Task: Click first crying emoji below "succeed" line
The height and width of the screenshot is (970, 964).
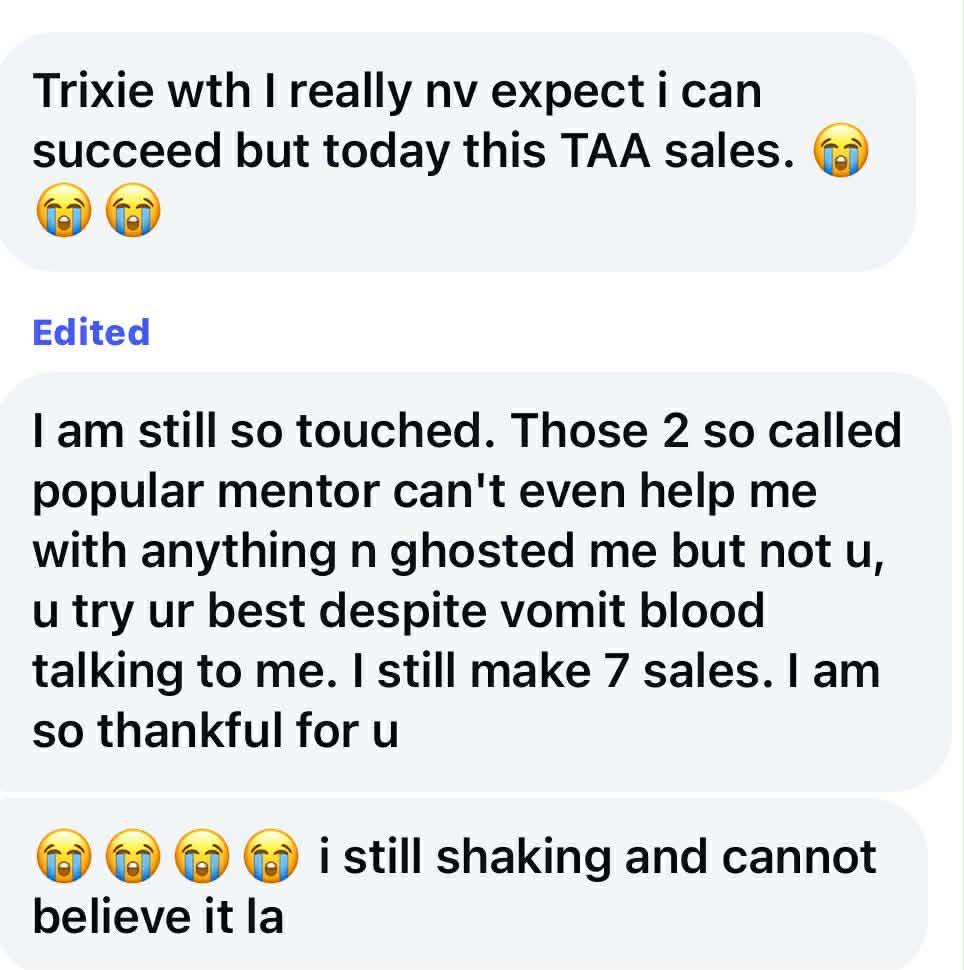Action: [x=62, y=211]
